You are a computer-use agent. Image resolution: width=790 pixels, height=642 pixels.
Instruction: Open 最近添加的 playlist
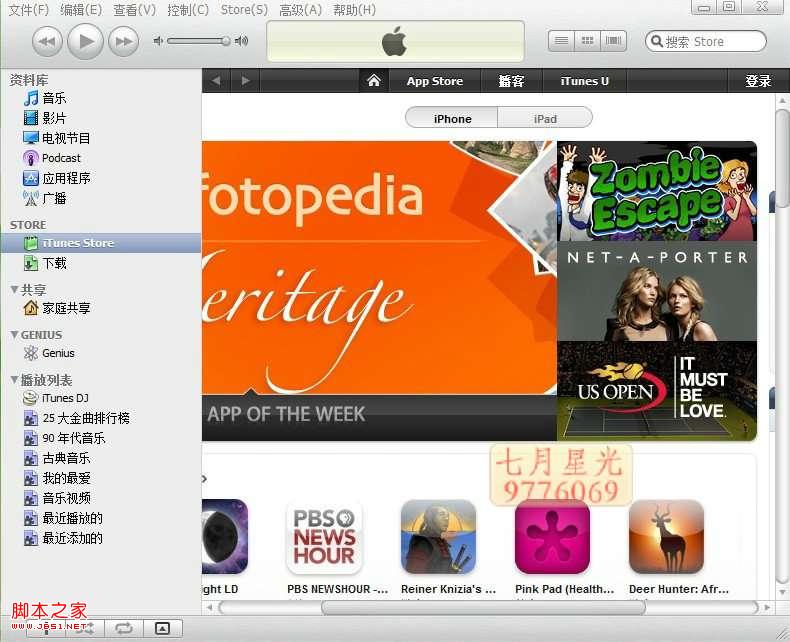coord(63,538)
